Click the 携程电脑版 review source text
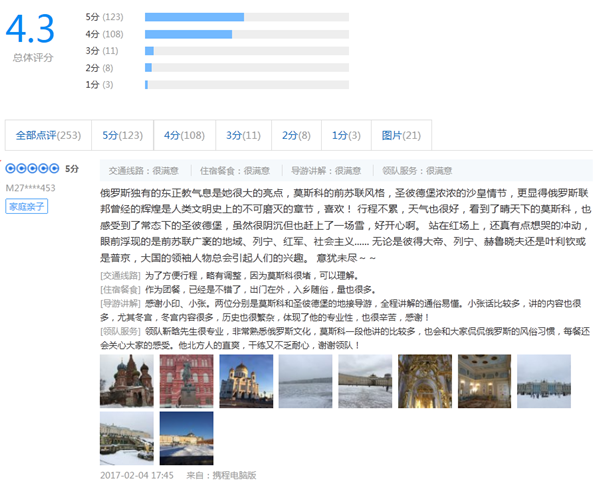The height and width of the screenshot is (481, 600). pos(234,475)
